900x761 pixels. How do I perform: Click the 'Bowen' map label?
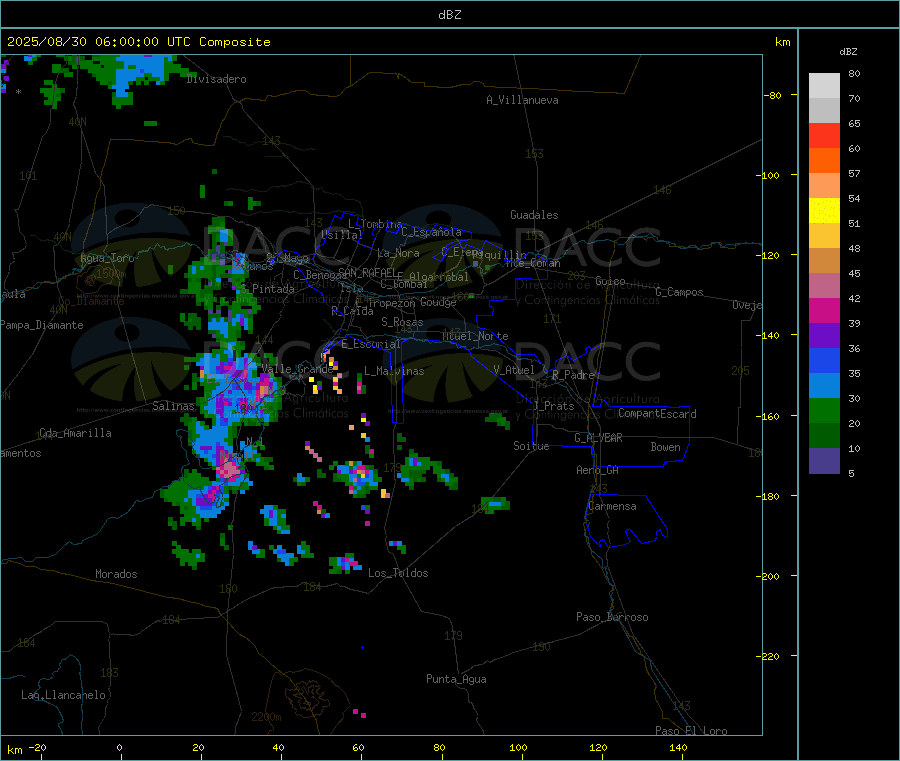665,447
